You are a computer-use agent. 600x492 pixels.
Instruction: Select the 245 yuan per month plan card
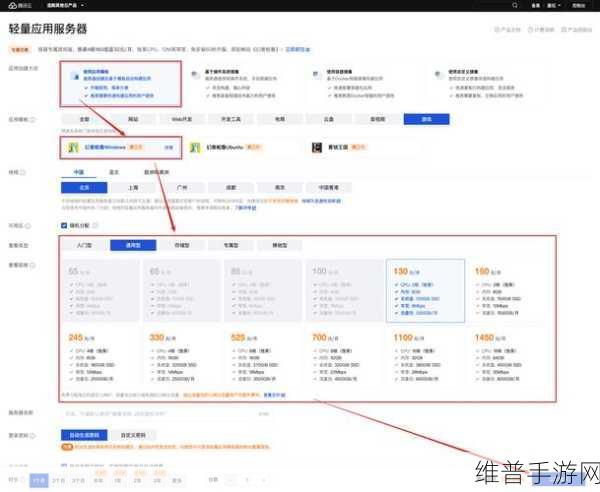click(101, 357)
